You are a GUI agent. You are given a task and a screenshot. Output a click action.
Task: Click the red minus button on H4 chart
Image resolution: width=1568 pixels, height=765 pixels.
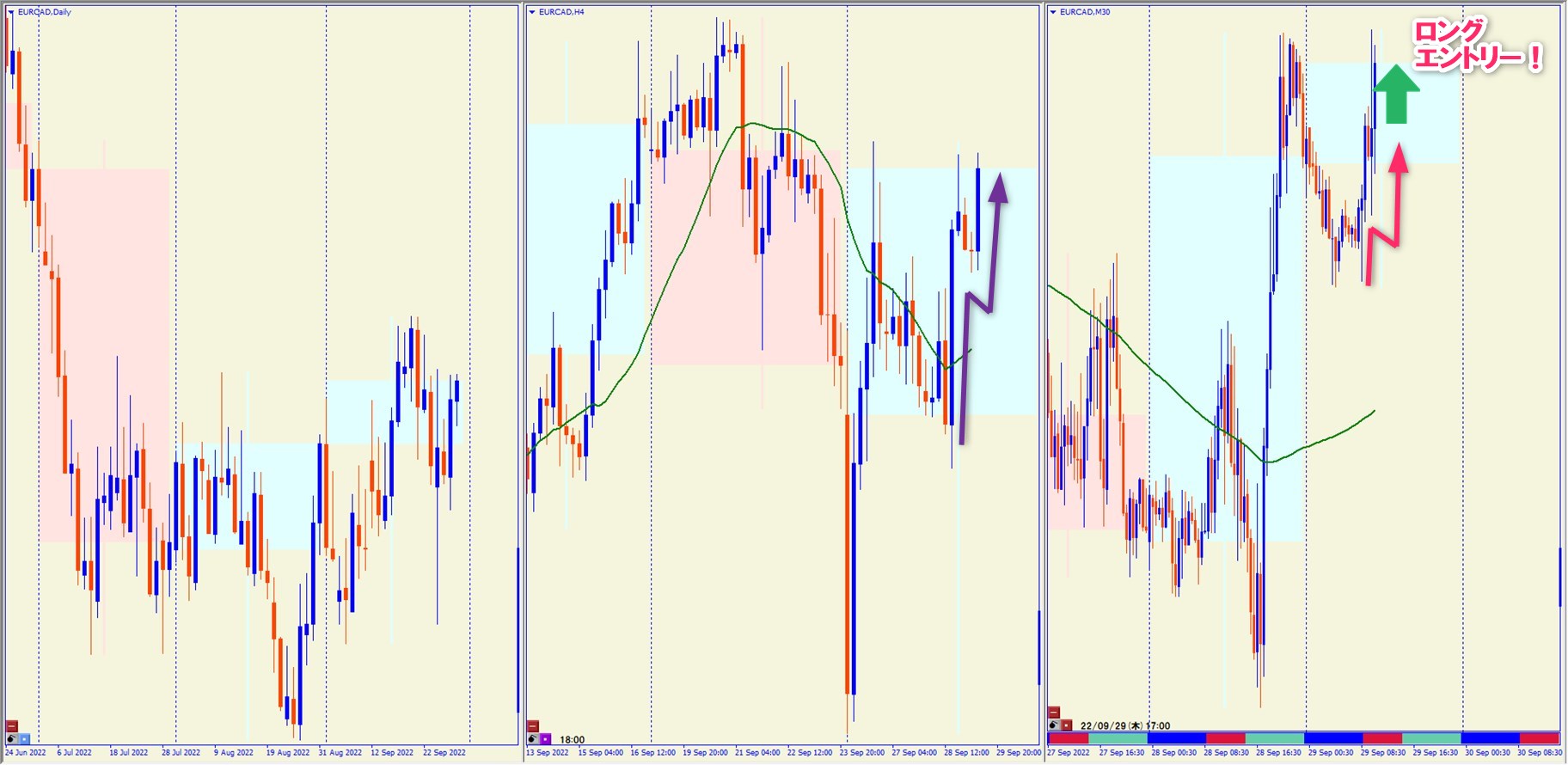coord(533,726)
